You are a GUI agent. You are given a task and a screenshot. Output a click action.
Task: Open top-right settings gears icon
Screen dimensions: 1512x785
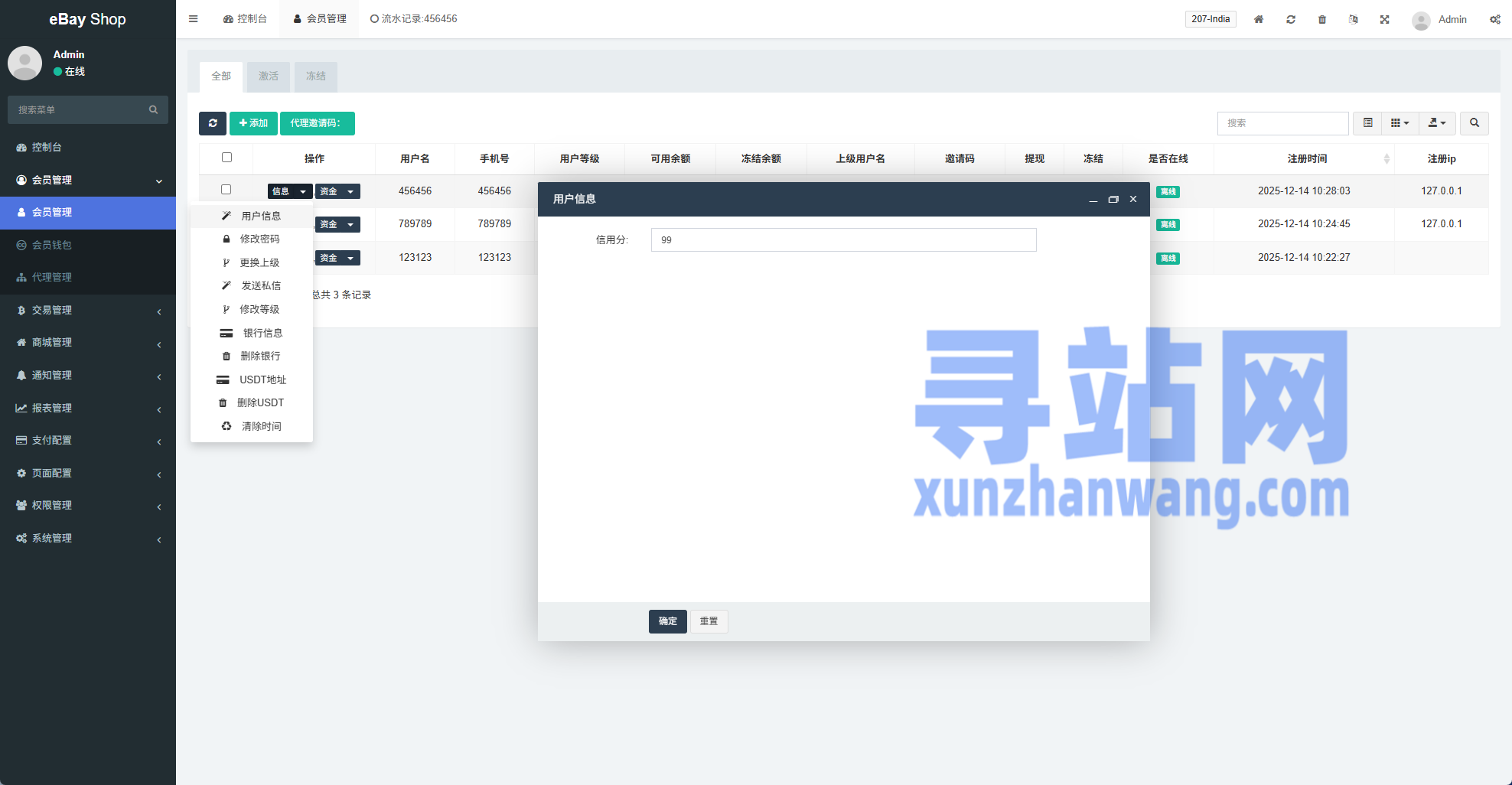point(1494,19)
